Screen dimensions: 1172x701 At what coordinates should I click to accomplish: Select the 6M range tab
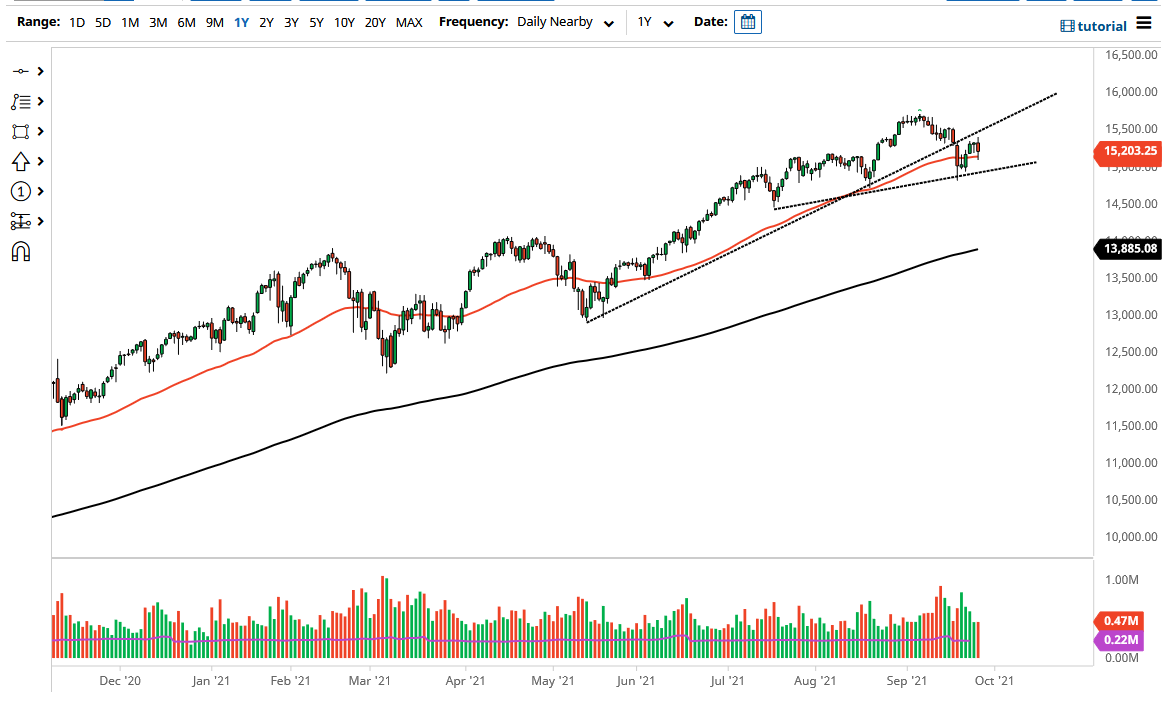pos(185,21)
